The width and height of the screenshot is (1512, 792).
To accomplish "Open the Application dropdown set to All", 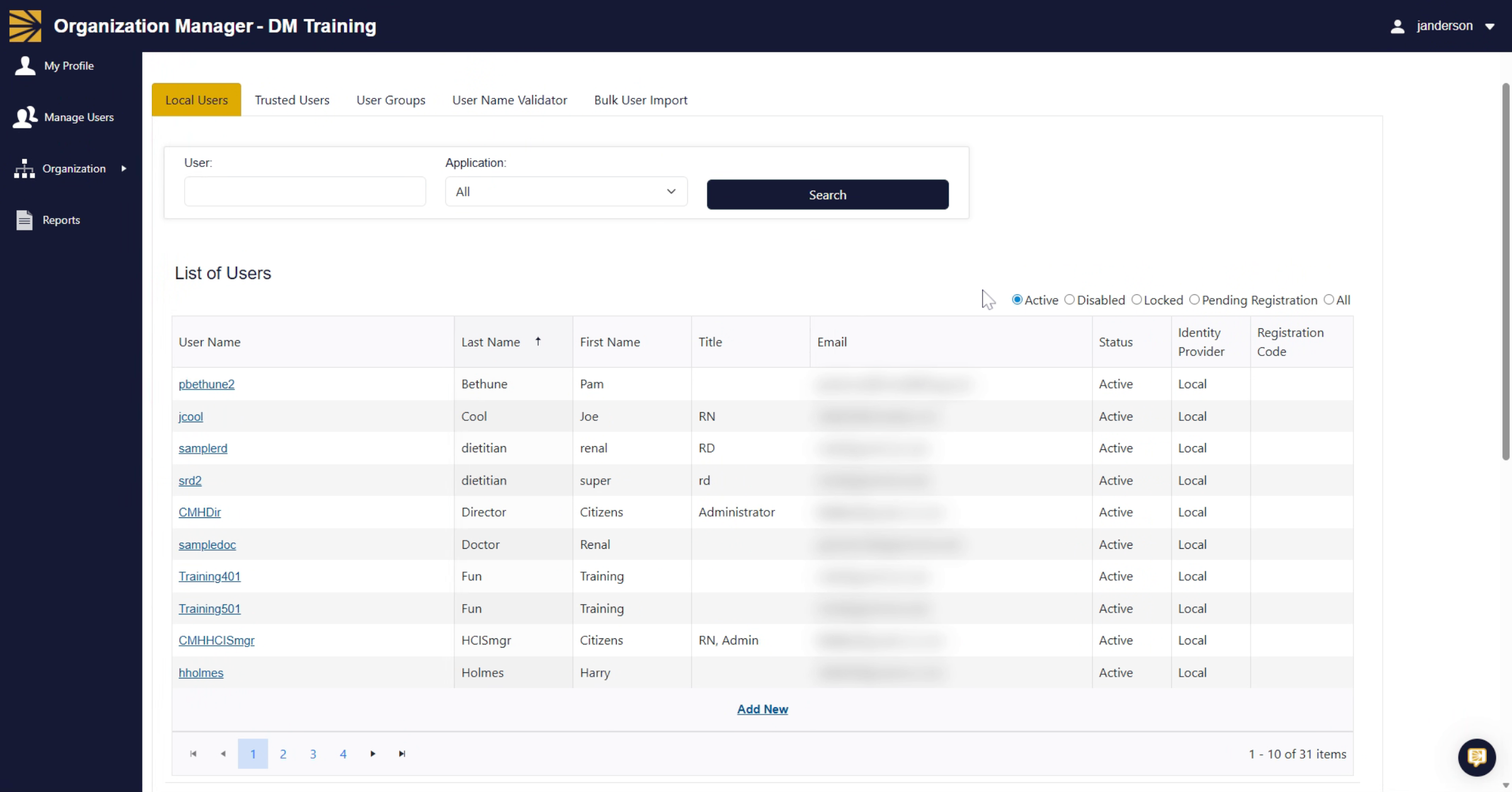I will [566, 192].
